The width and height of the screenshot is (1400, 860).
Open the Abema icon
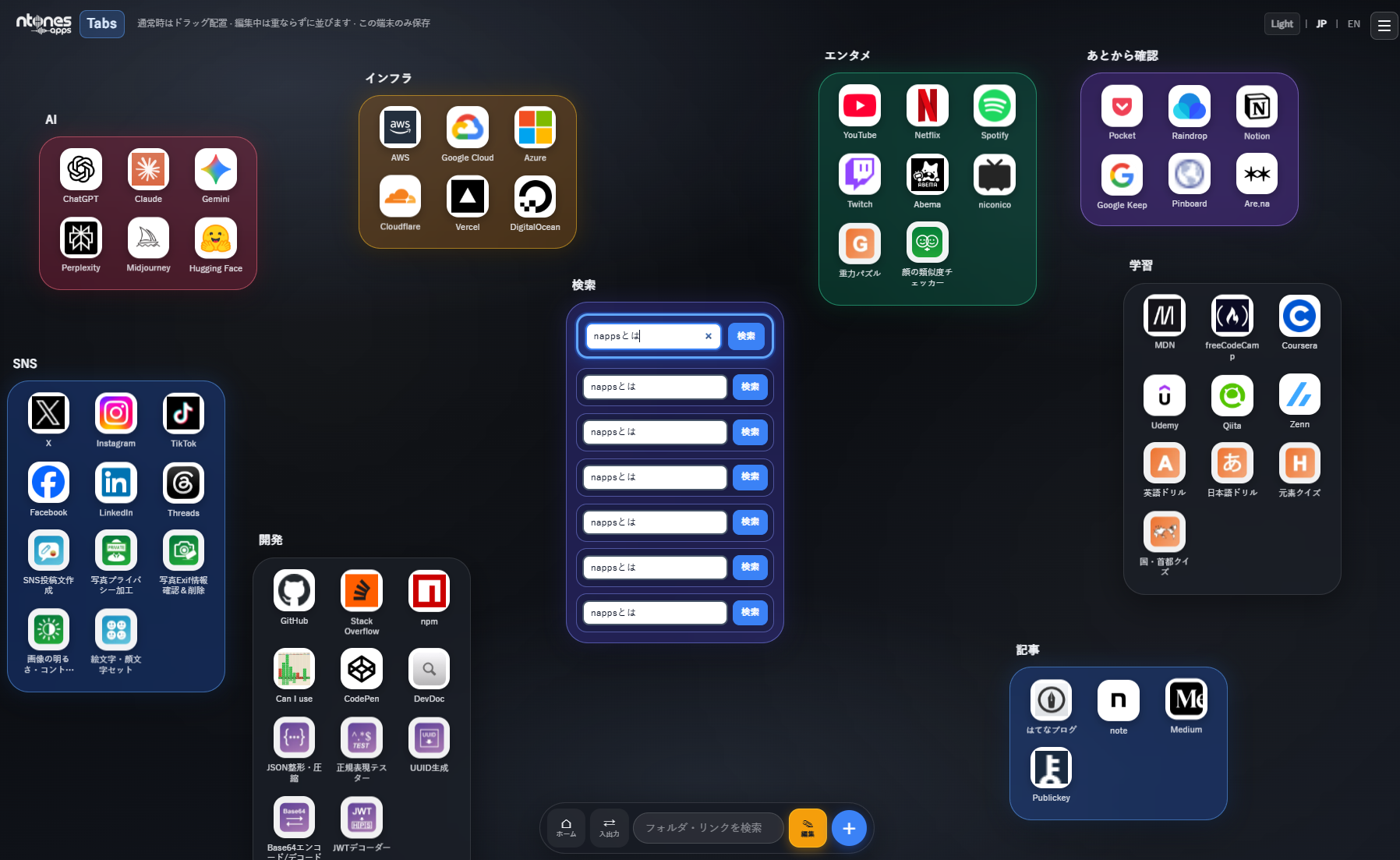[928, 174]
